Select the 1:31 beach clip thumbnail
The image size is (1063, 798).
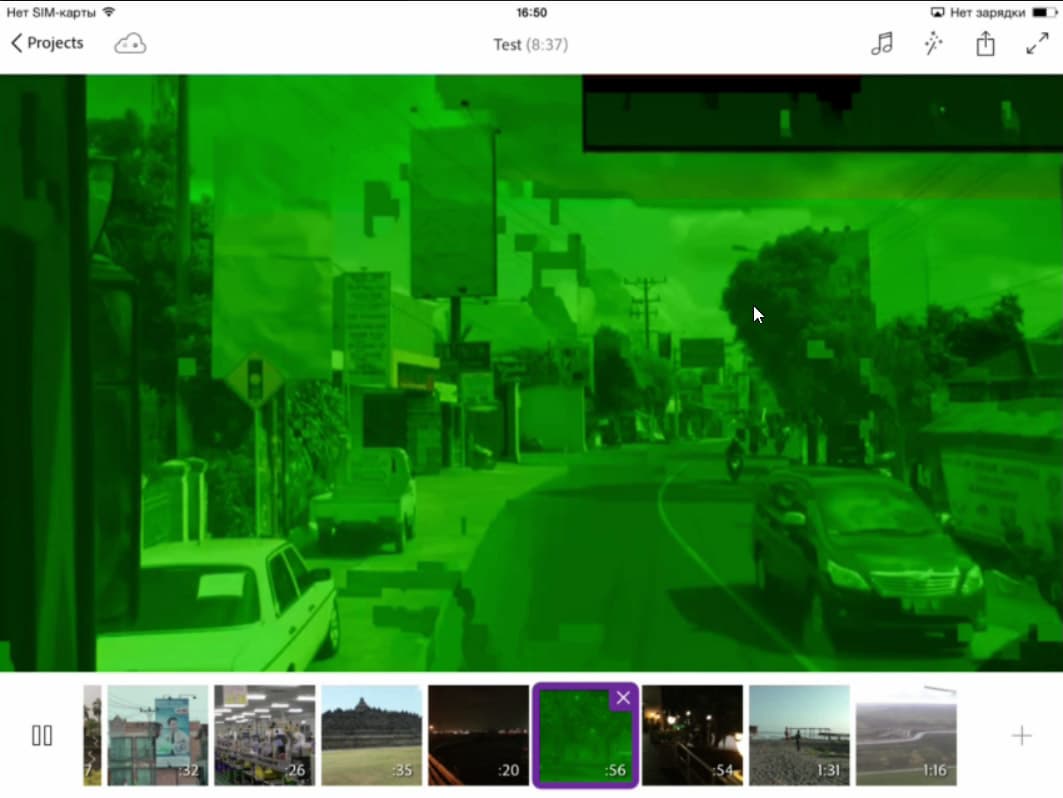(x=799, y=735)
